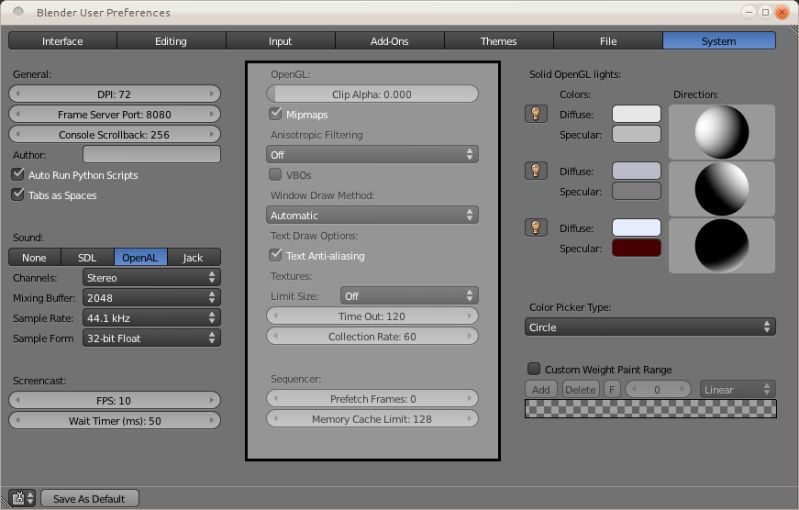The width and height of the screenshot is (799, 510).
Task: Enable the VBOs checkbox
Action: point(275,174)
